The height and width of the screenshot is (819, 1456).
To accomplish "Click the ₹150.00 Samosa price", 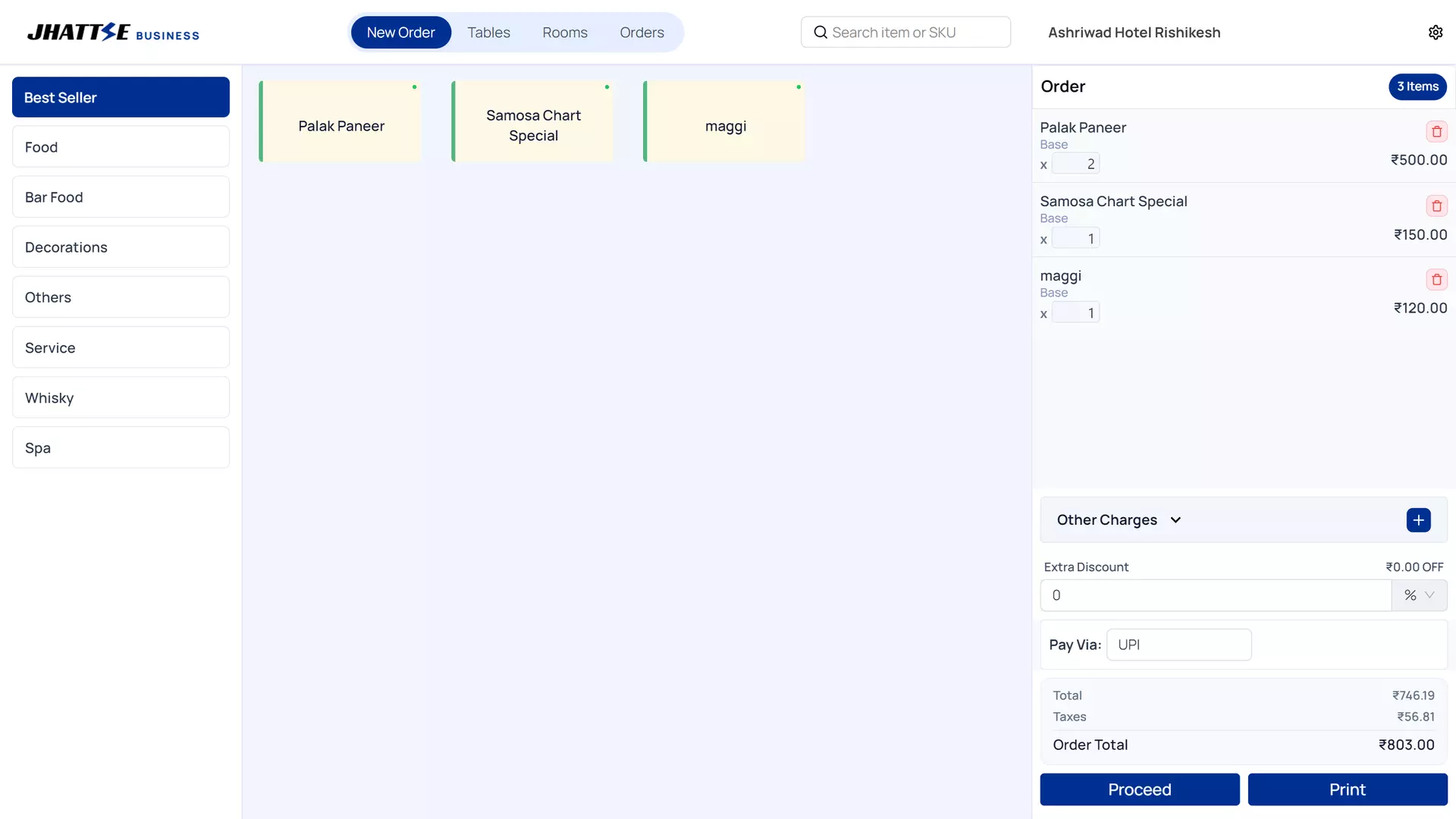I will coord(1420,235).
